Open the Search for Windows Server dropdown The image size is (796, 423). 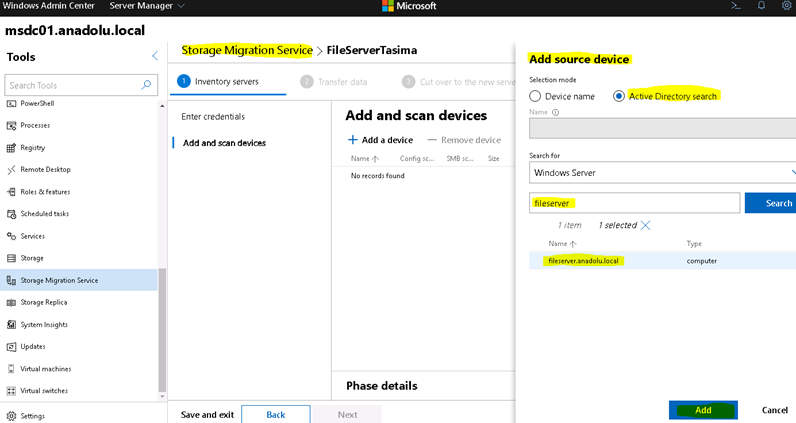[662, 173]
